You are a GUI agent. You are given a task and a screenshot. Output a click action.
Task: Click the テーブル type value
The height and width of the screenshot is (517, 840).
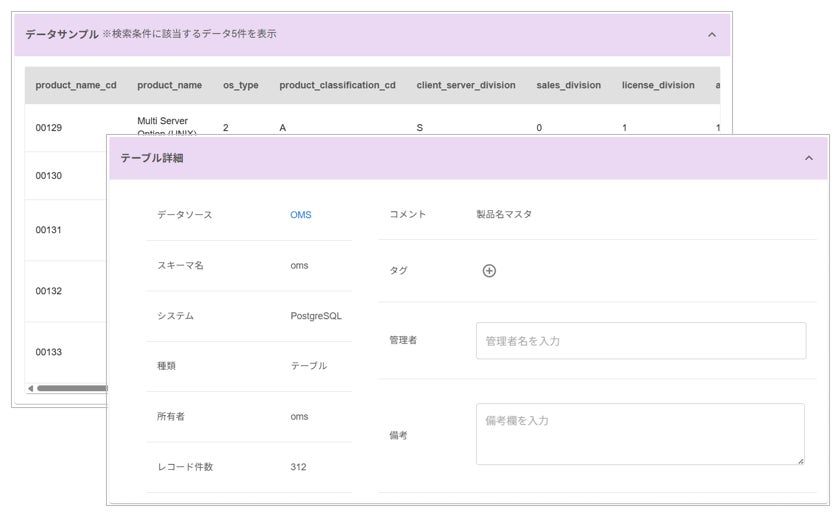(309, 366)
